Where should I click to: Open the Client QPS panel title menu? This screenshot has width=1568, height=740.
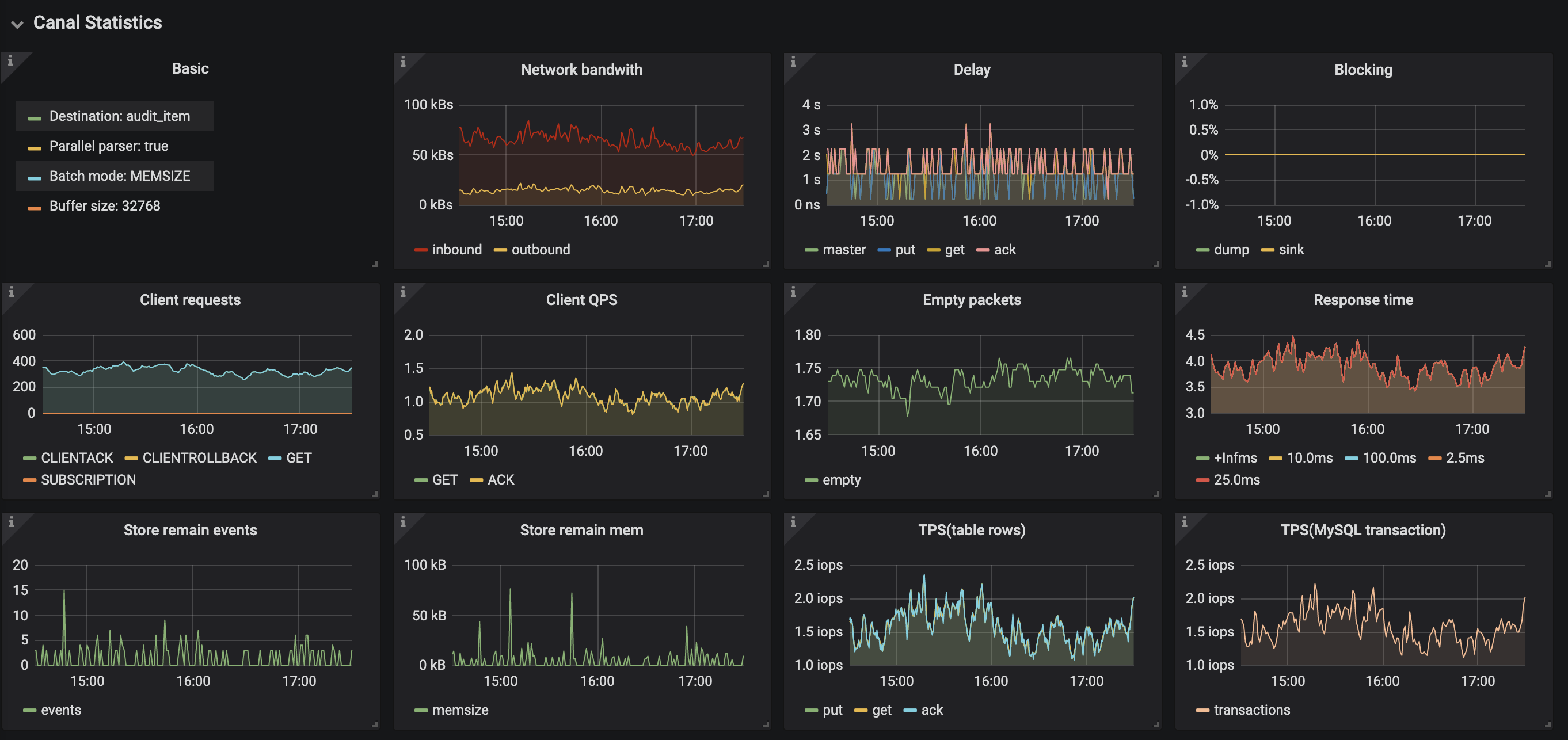click(x=581, y=299)
